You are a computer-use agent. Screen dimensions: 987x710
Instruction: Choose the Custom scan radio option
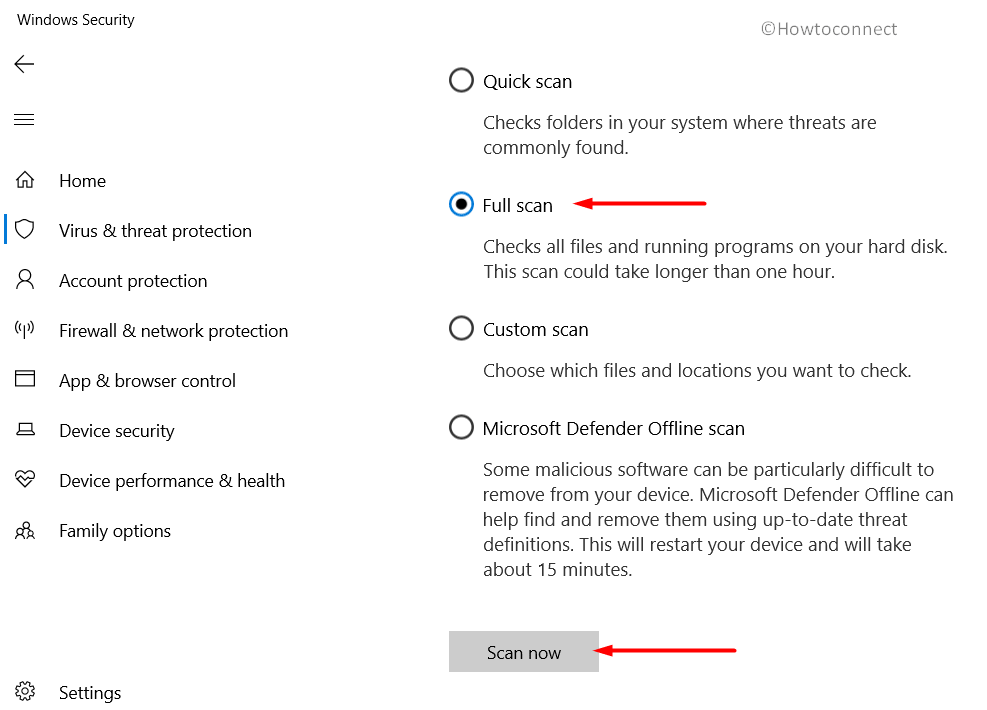[x=461, y=329]
